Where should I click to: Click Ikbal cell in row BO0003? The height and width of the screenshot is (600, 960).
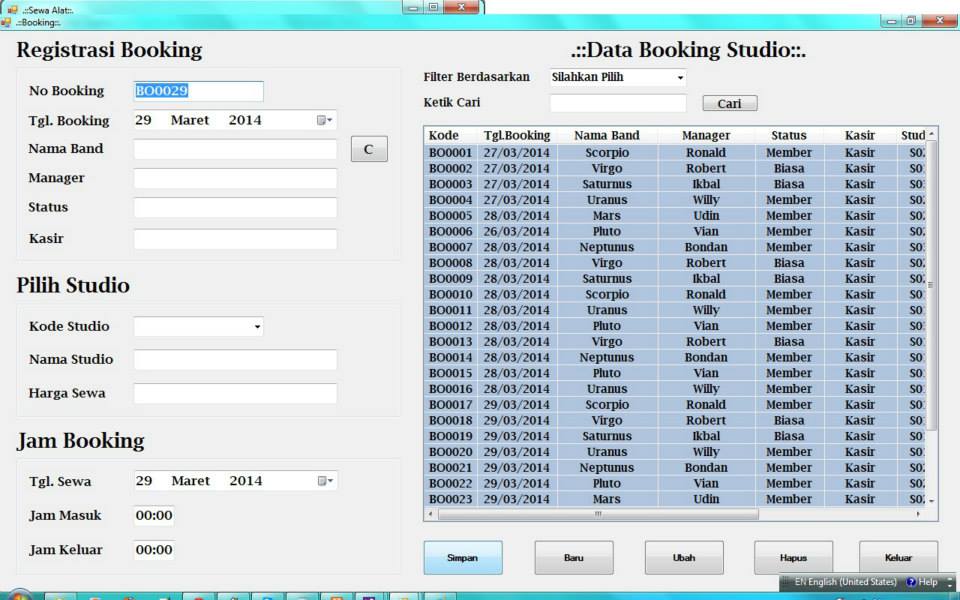pos(706,184)
